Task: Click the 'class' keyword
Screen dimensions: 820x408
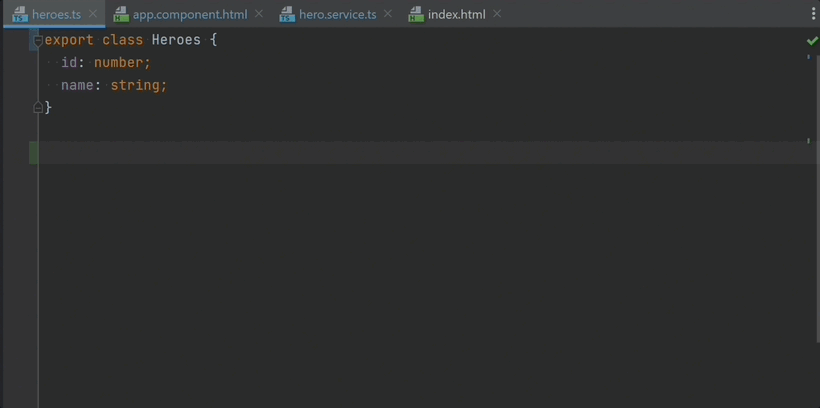Action: coord(122,40)
